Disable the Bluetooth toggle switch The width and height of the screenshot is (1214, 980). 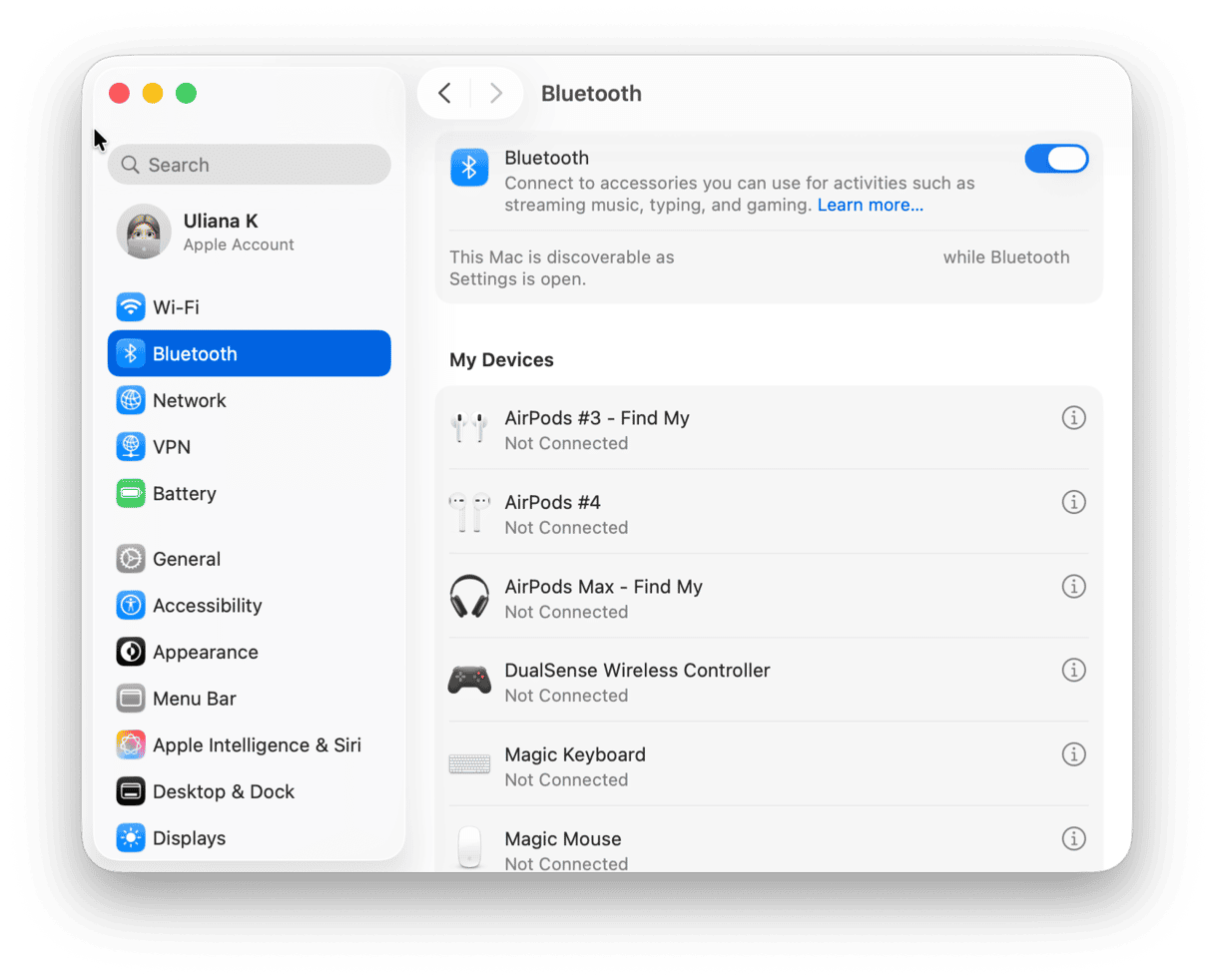[1056, 158]
